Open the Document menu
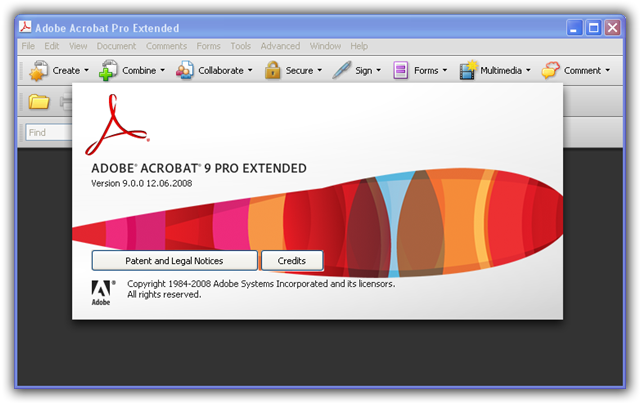Viewport: 640px width, 403px height. (116, 46)
